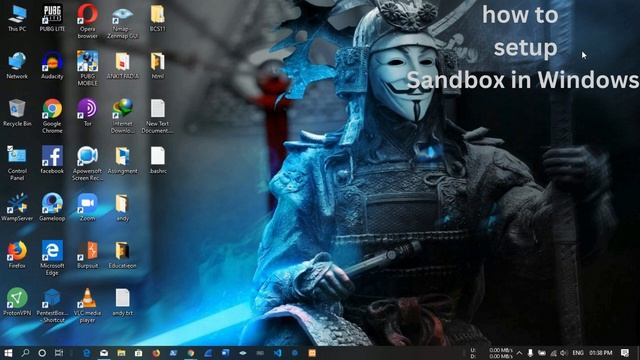Select the Internet Download Manager shortcut
The width and height of the screenshot is (640, 360).
coord(122,116)
